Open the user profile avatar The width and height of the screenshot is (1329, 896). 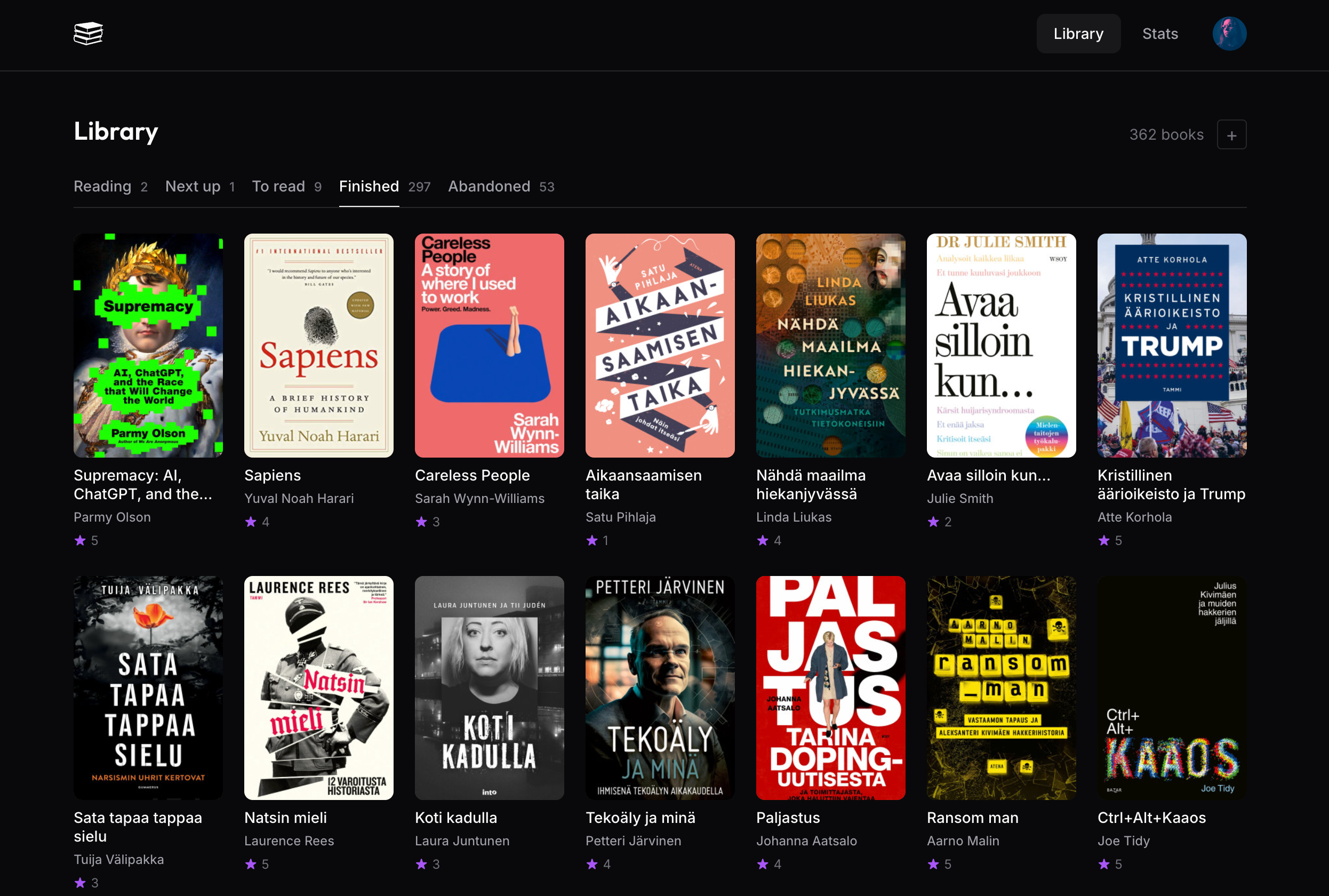pyautogui.click(x=1229, y=34)
